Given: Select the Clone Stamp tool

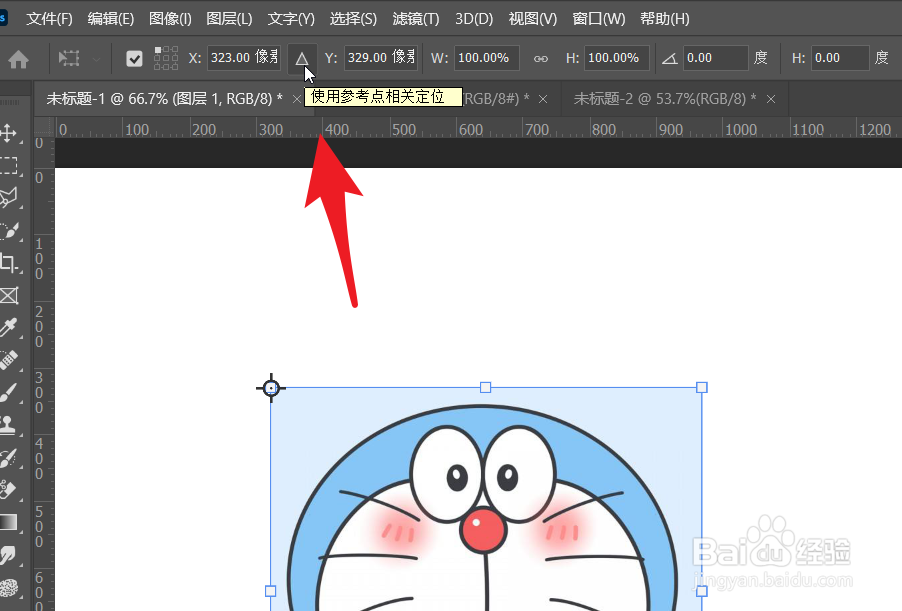Looking at the screenshot, I should [x=9, y=425].
